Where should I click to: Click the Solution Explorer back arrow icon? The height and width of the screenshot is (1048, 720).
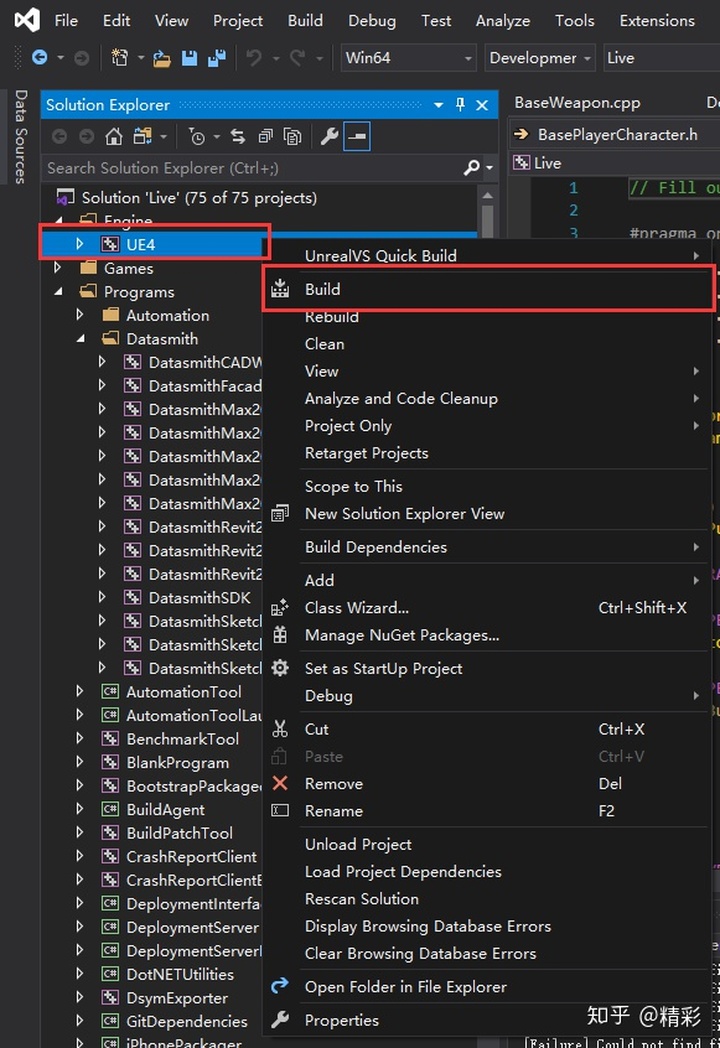click(59, 136)
